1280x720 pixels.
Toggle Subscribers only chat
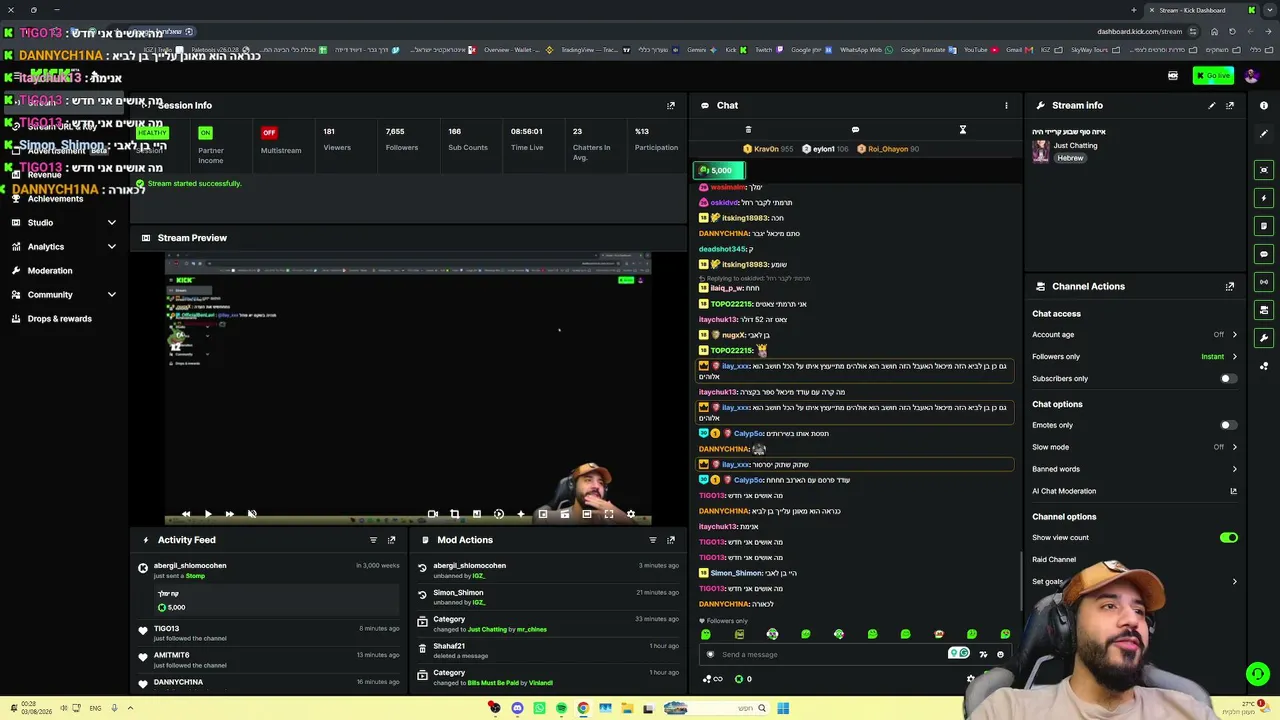(x=1228, y=379)
